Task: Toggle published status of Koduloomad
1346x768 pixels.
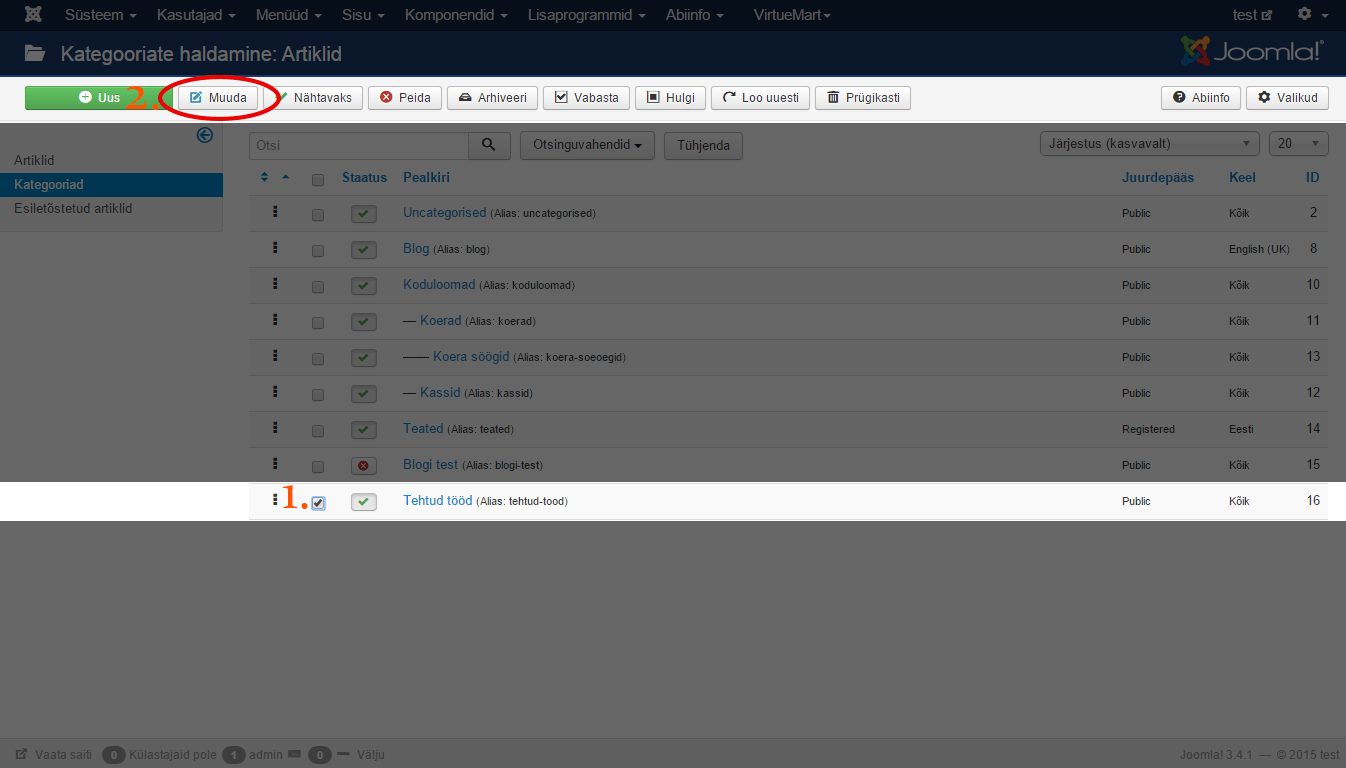Action: pos(364,286)
